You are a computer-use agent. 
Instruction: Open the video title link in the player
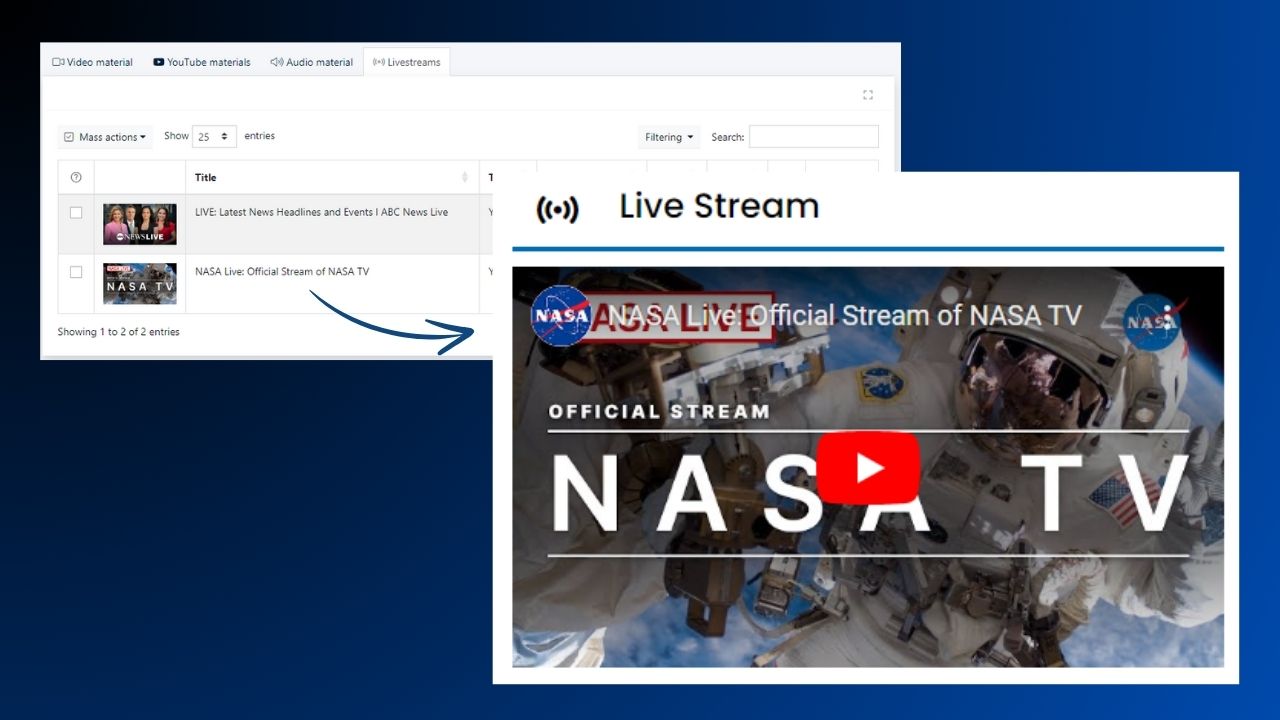pos(845,315)
